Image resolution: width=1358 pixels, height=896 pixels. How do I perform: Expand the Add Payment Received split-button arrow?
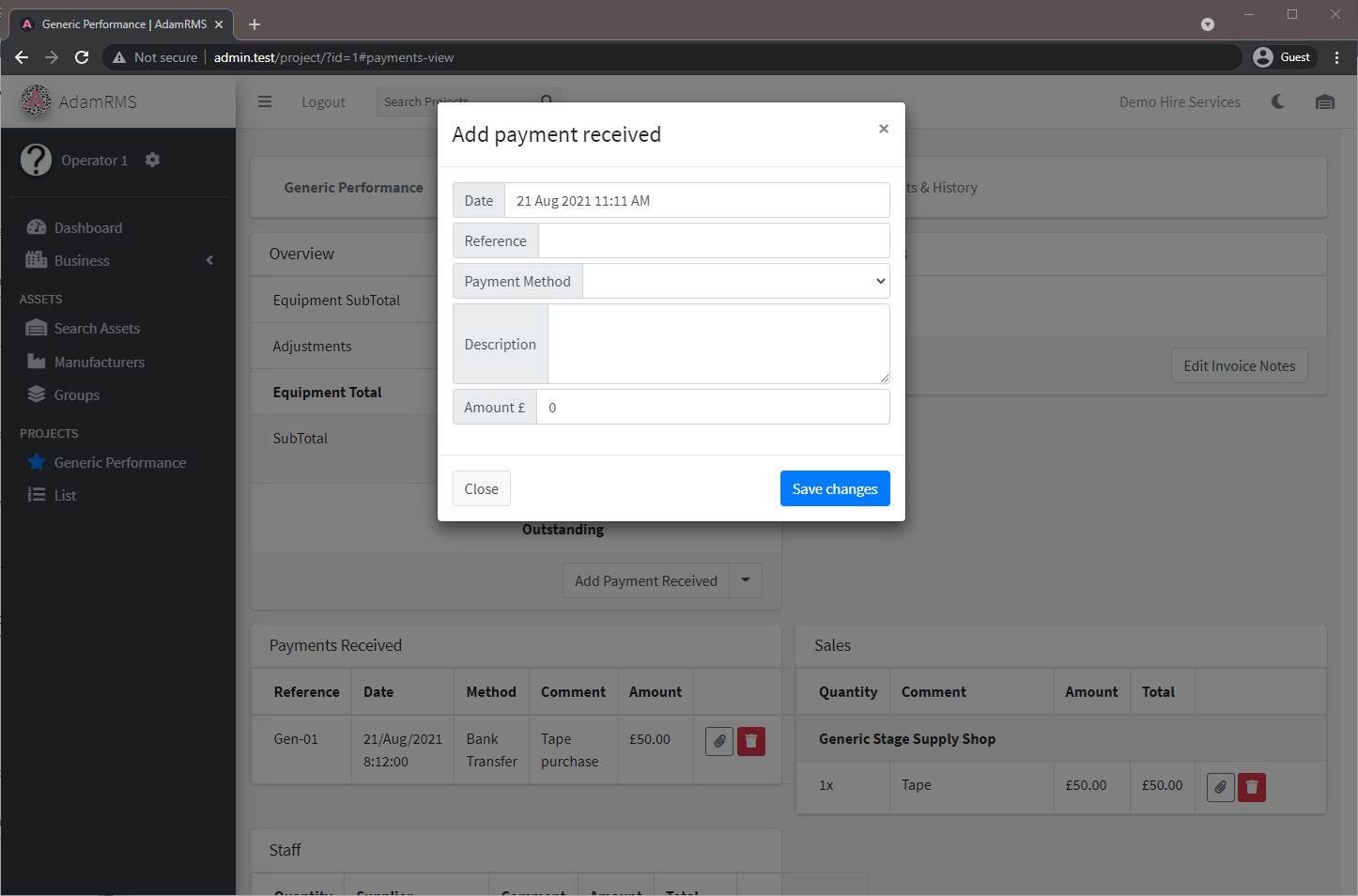(x=745, y=580)
